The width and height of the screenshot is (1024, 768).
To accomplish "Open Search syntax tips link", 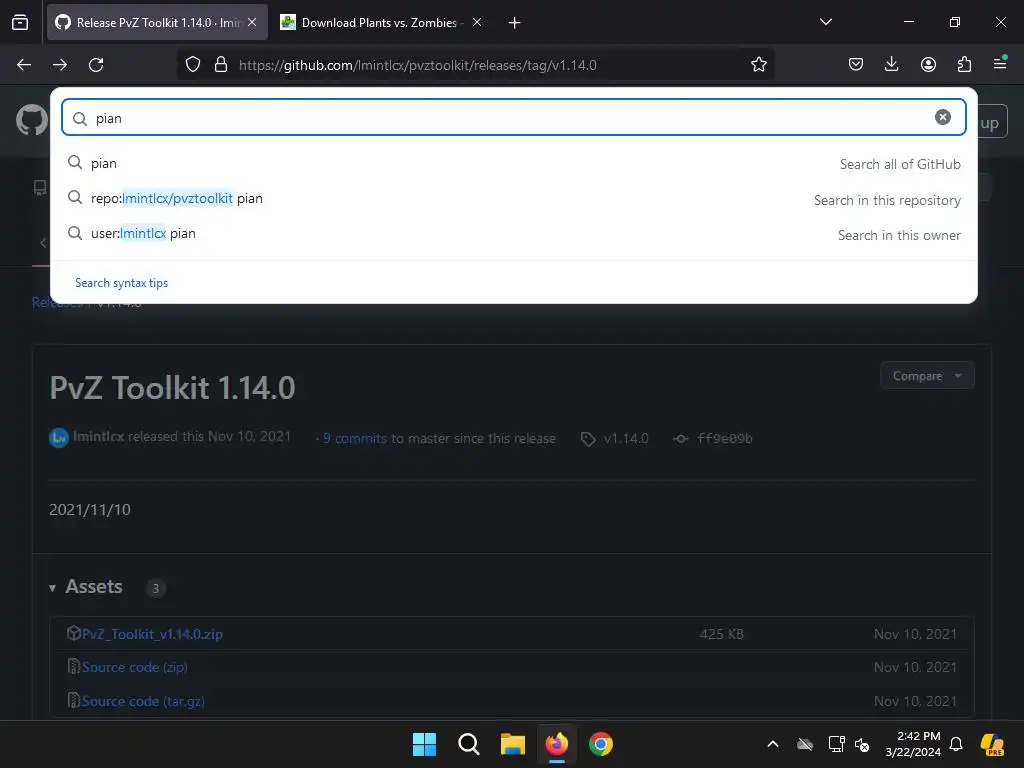I will [x=121, y=283].
